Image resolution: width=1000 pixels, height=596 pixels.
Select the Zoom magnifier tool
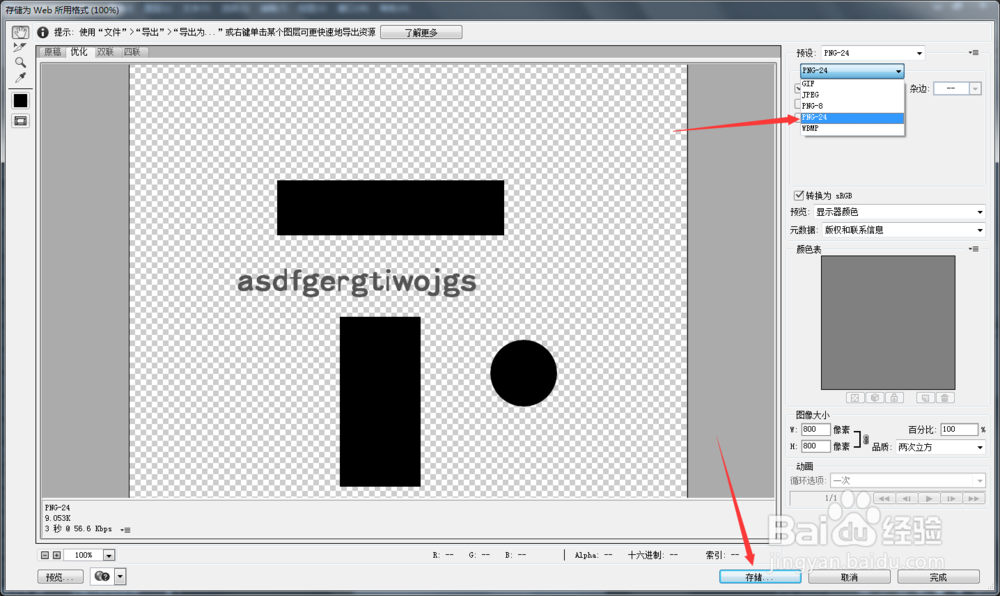tap(20, 62)
